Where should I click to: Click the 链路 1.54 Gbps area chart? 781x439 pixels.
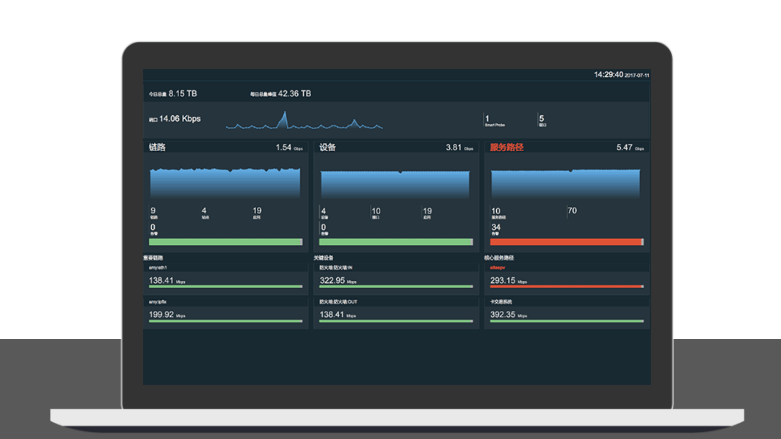[225, 182]
